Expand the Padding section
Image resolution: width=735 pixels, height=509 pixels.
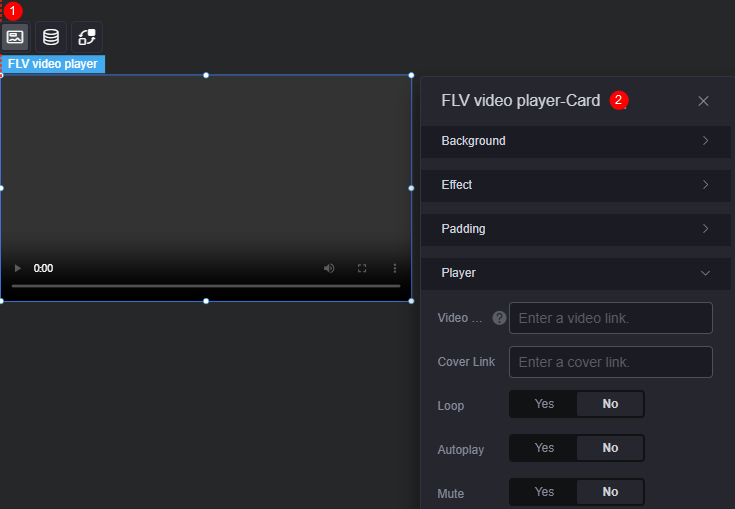(576, 229)
